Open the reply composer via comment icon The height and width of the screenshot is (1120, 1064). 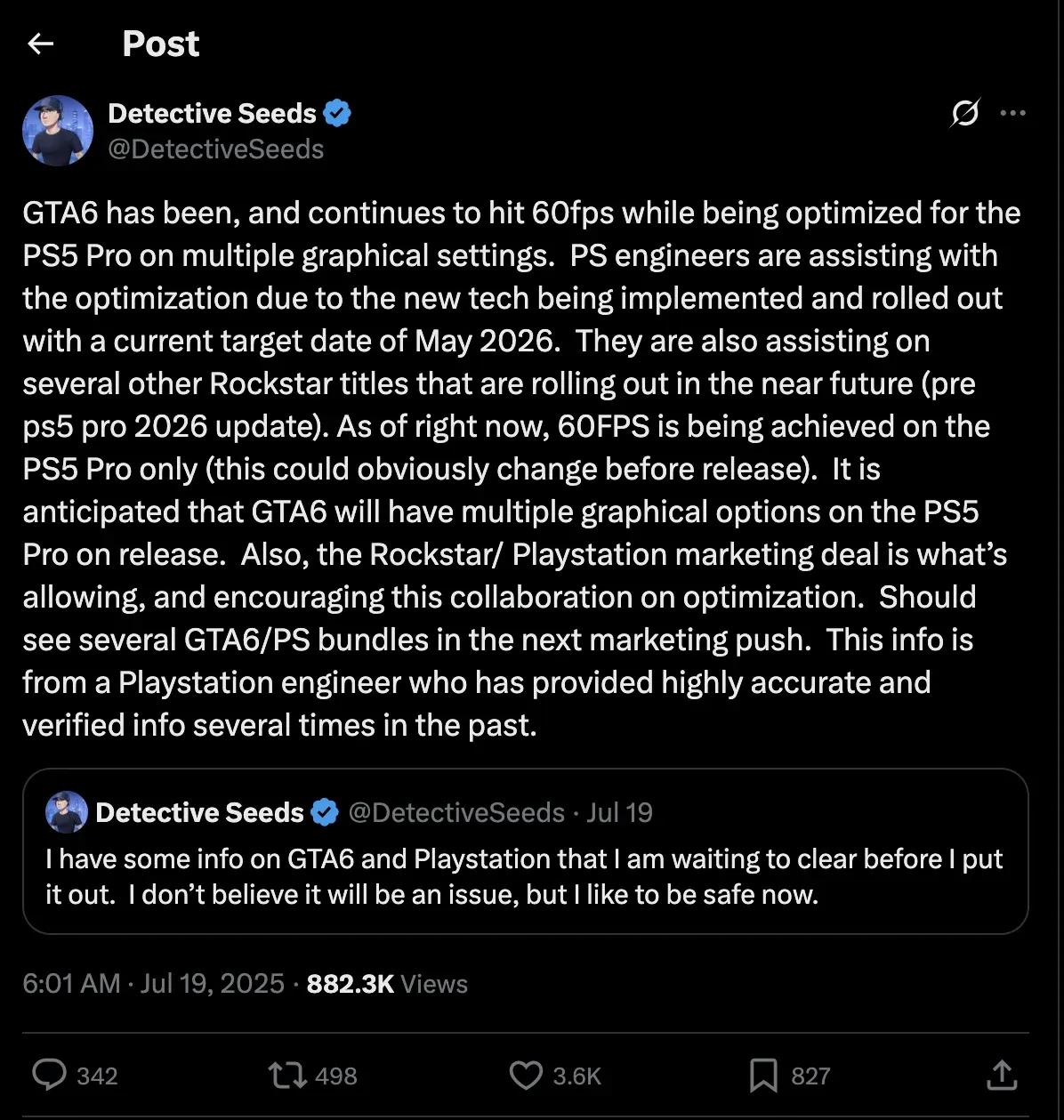(52, 1076)
